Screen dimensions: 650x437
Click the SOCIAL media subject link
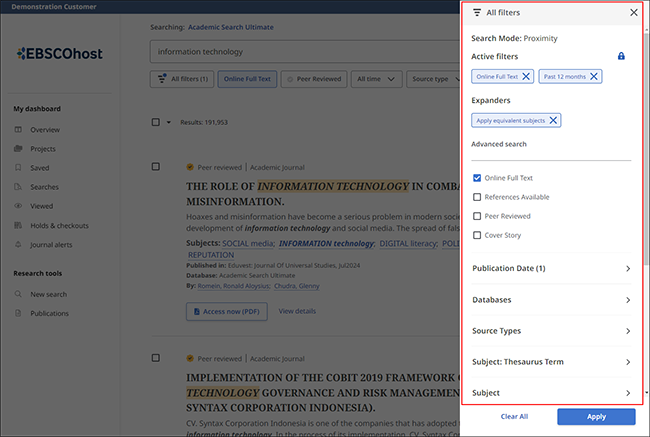click(x=248, y=243)
